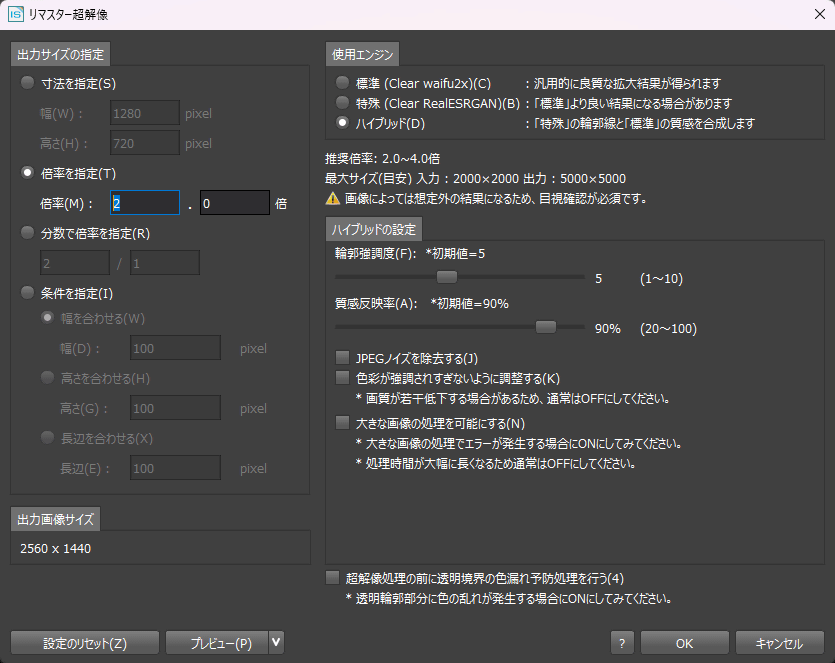This screenshot has width=835, height=663.
Task: Open the dropdown arrow beside プレビュー(P)
Action: 276,642
